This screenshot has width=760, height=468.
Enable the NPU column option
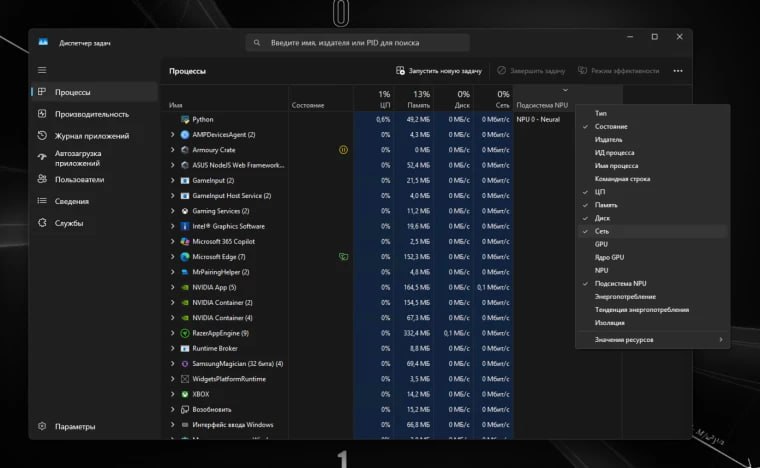click(652, 270)
